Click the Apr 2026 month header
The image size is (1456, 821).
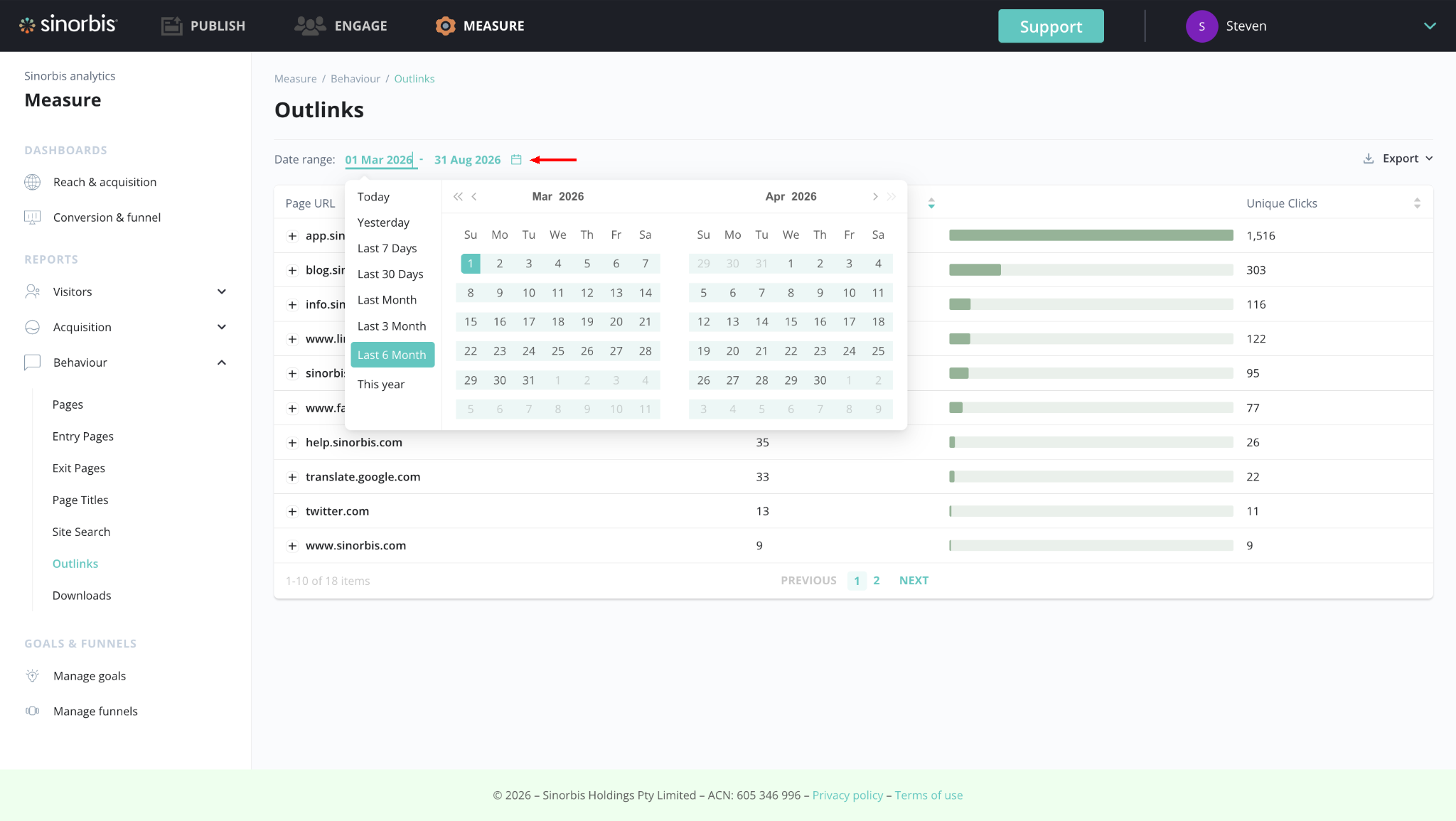[791, 197]
